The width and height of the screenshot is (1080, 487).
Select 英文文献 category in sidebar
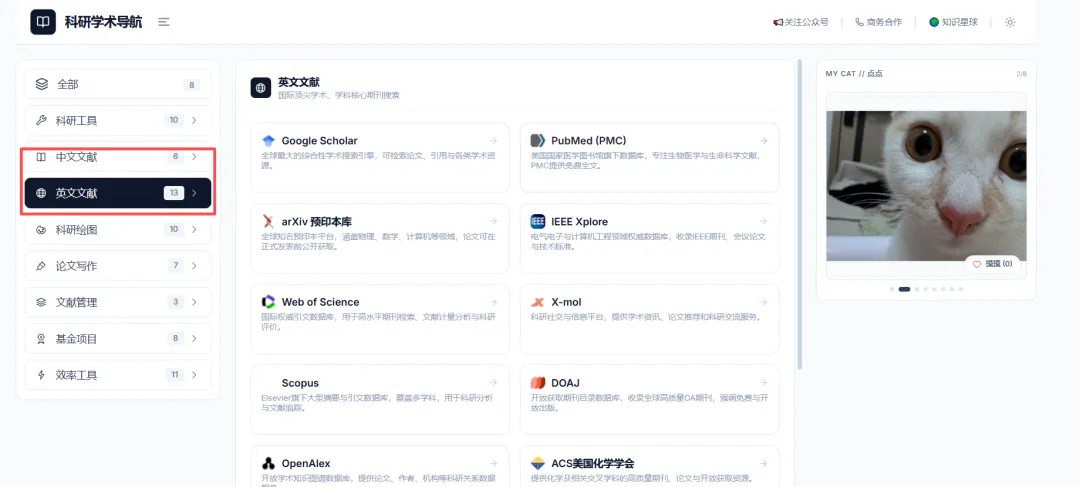pos(118,193)
